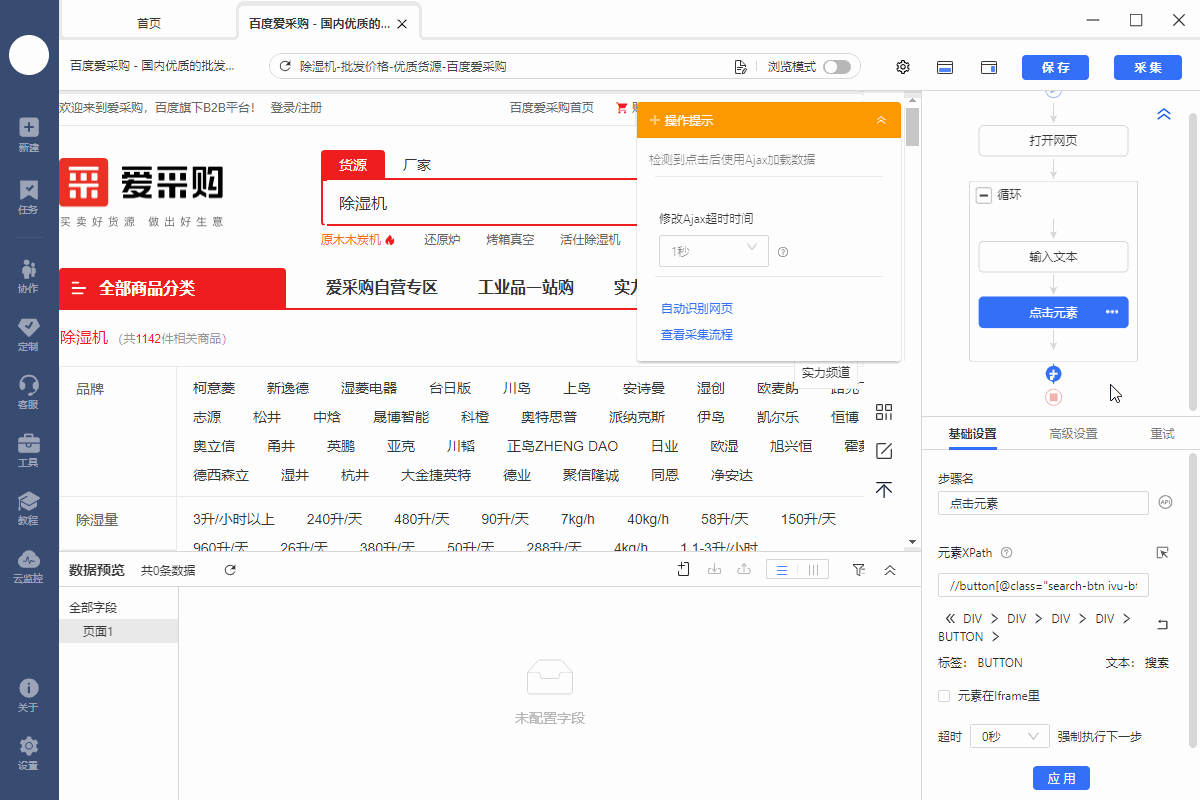Open the Ajax timeout 1秒 dropdown
The height and width of the screenshot is (800, 1200).
713,251
